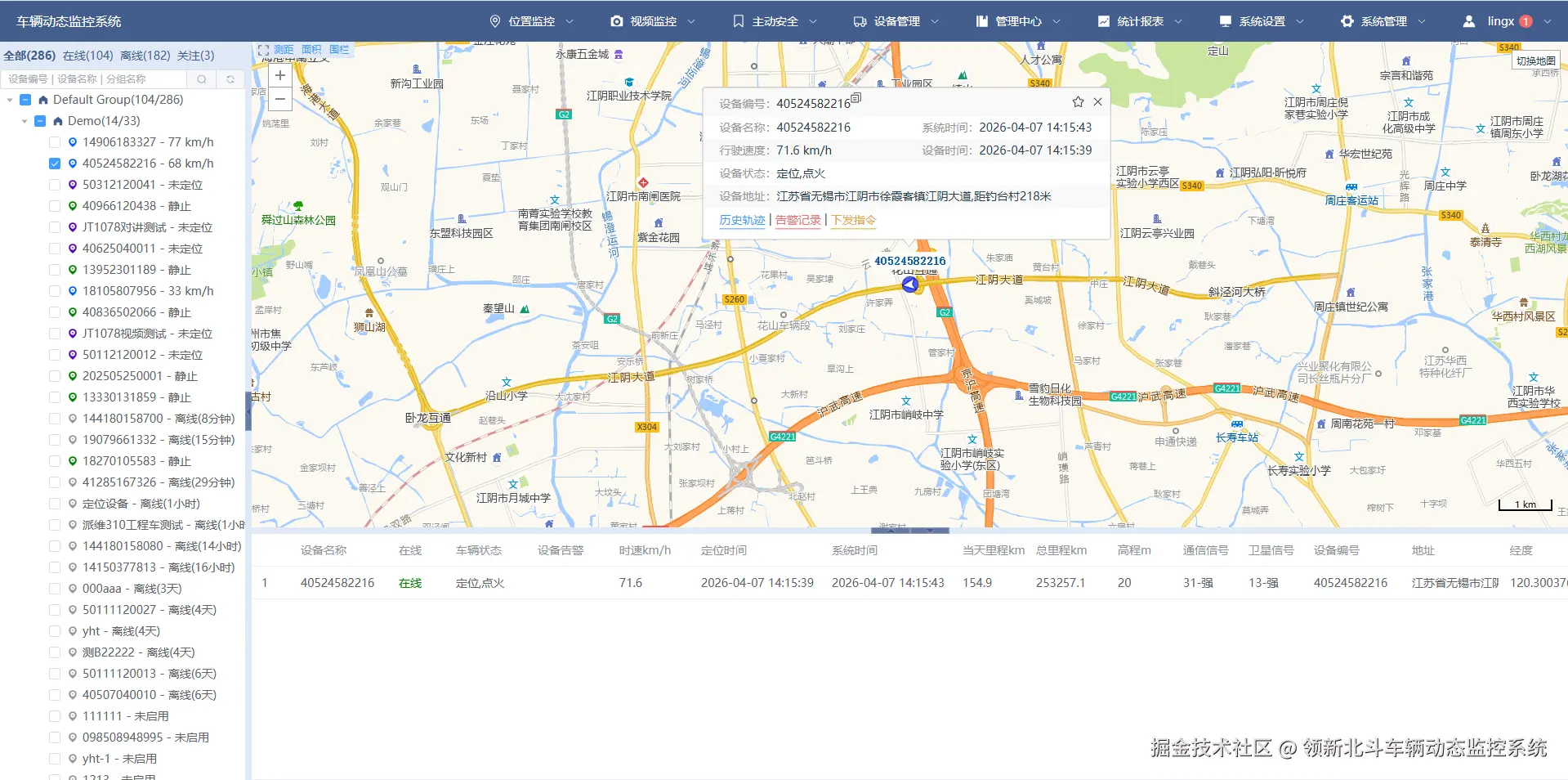The height and width of the screenshot is (780, 1568).
Task: Zoom in the map with plus button
Action: tap(279, 75)
